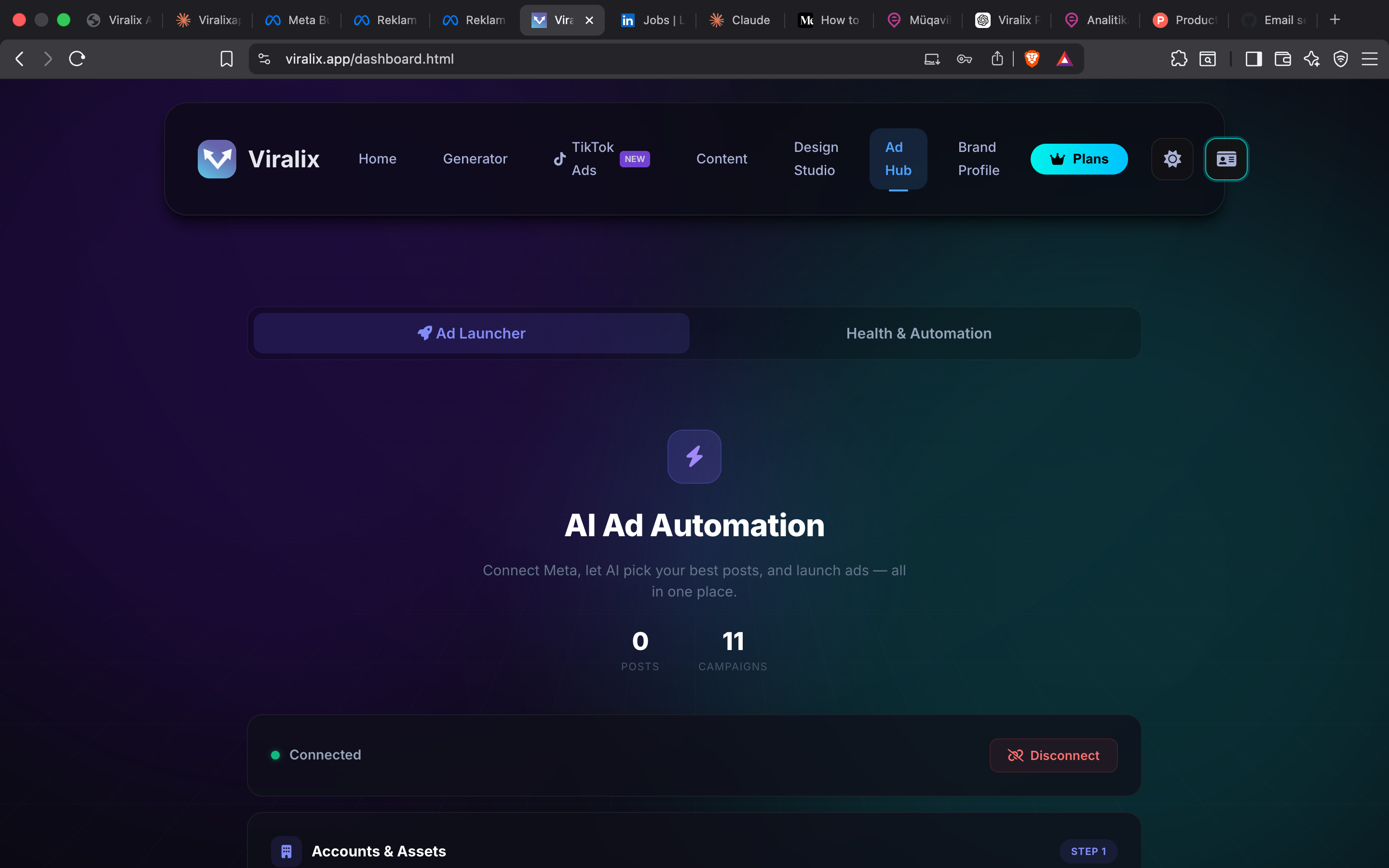The image size is (1389, 868).
Task: Open a new browser tab
Action: (1335, 19)
